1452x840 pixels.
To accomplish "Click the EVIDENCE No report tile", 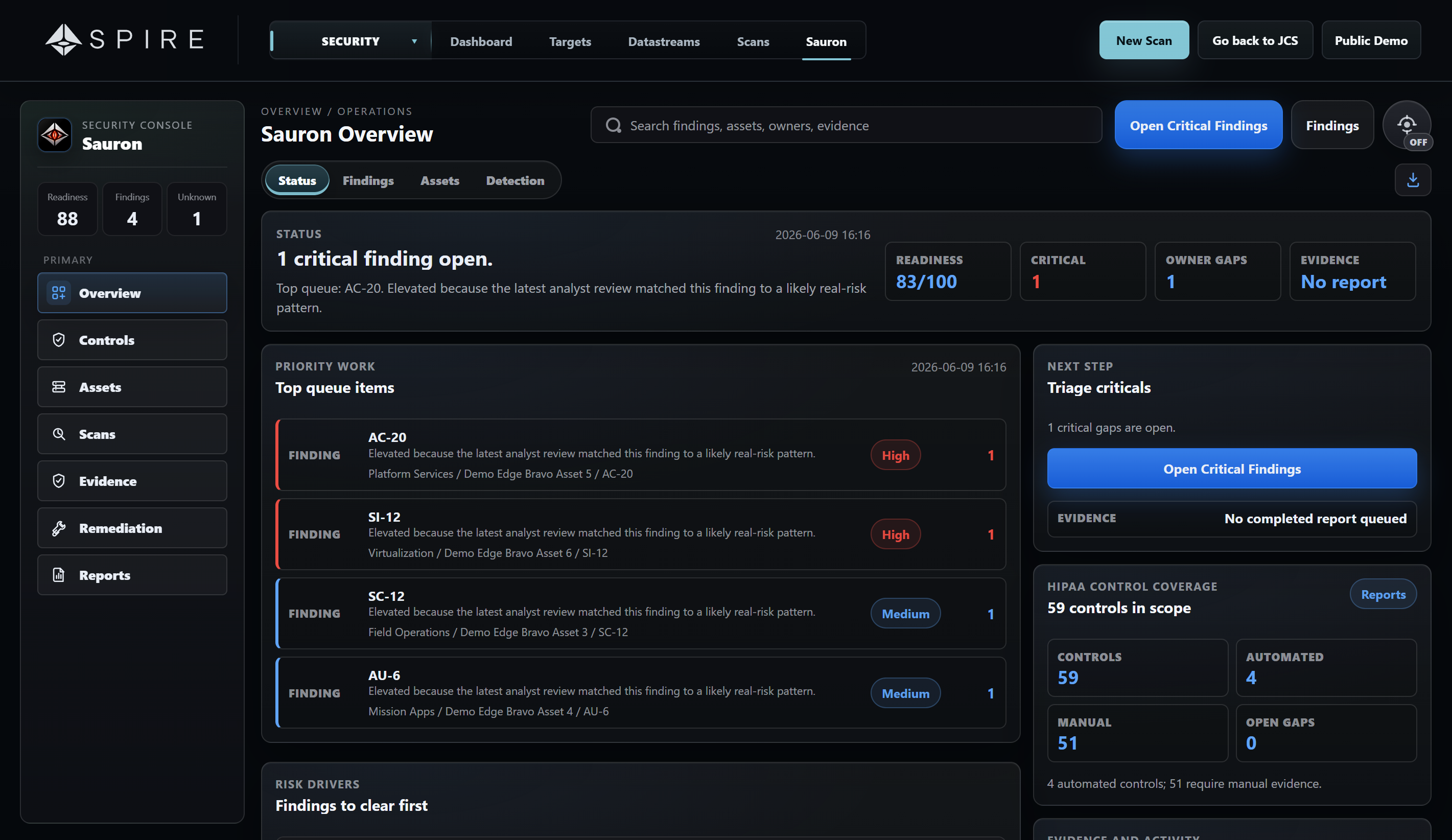I will (x=1352, y=271).
